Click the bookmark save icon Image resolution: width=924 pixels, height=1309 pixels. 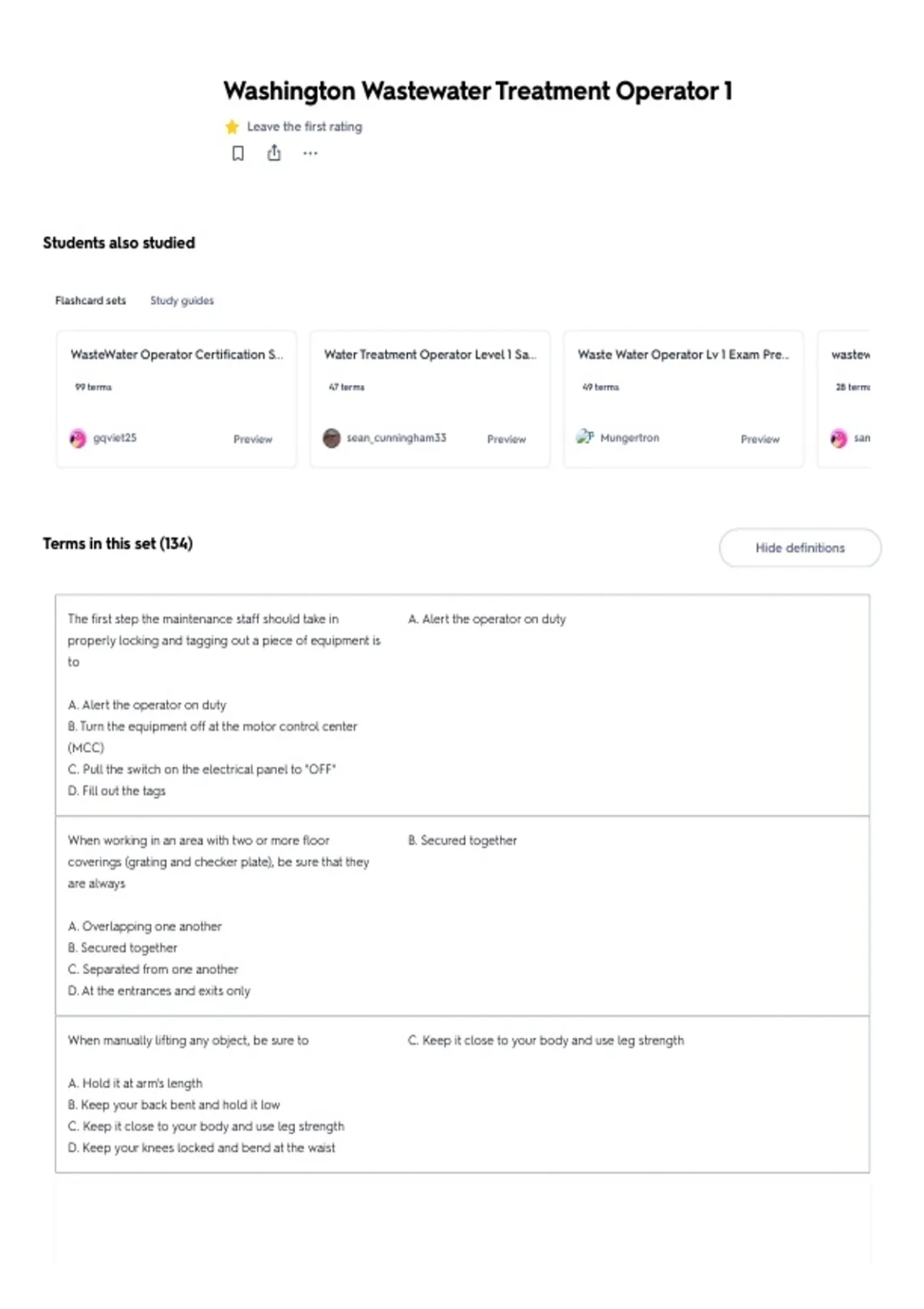point(238,153)
